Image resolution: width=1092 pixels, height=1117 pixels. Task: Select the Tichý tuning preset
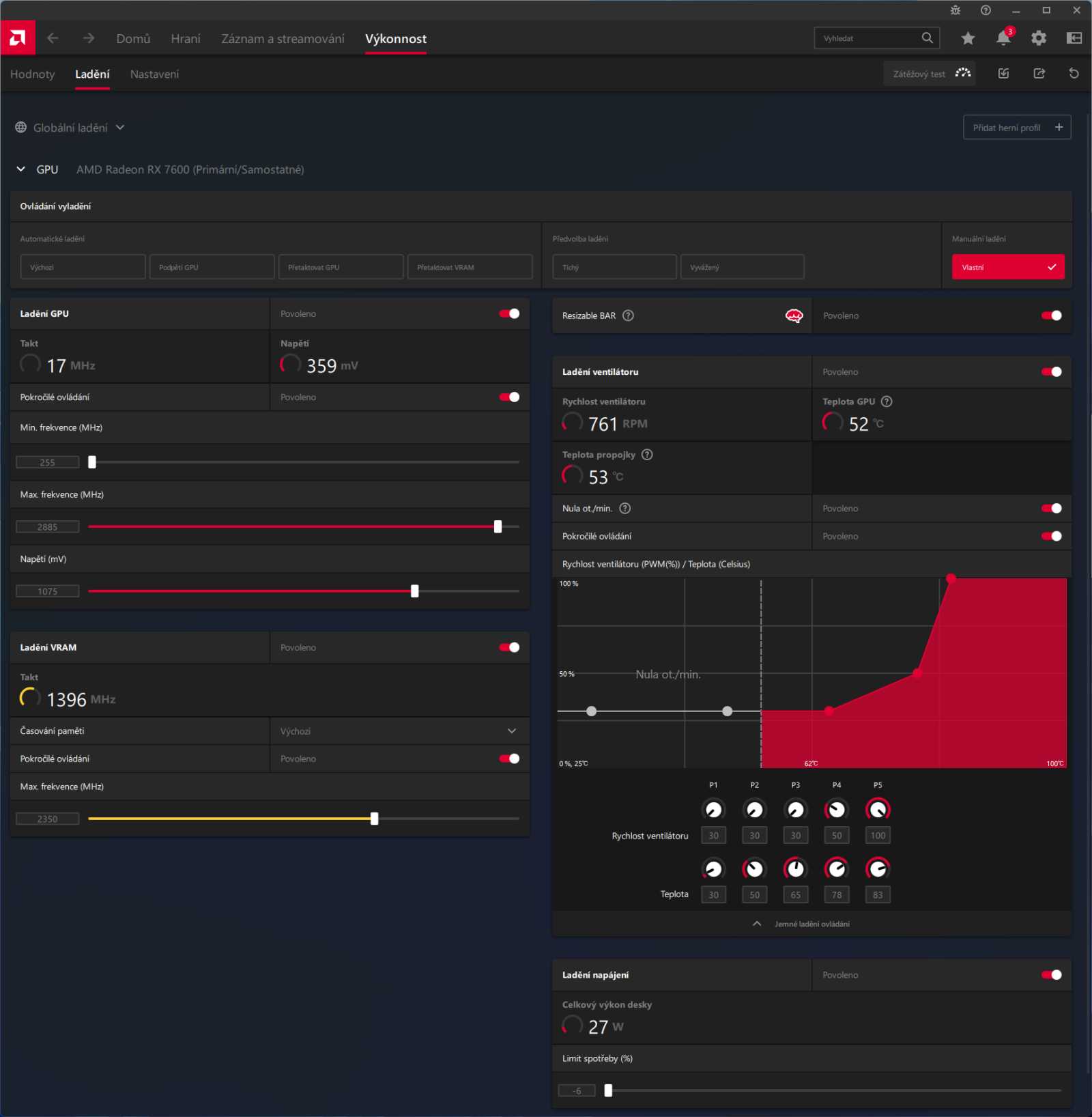[x=614, y=267]
